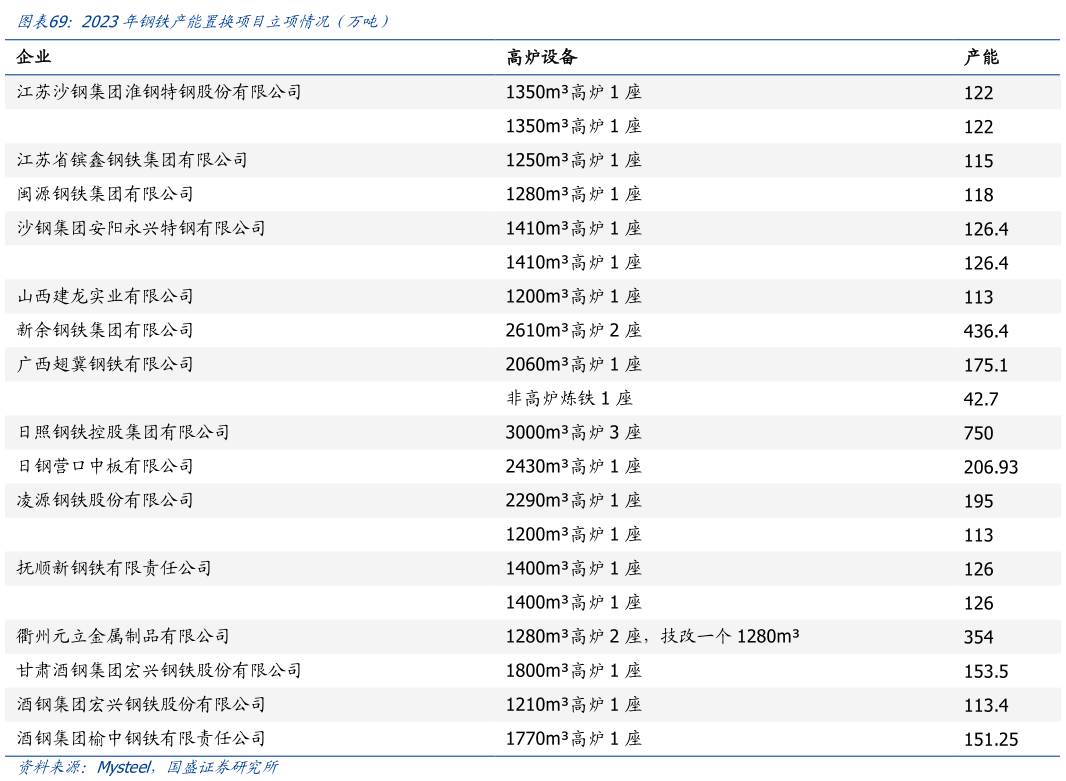Select the 750 capacity value
This screenshot has width=1066, height=781.
click(x=980, y=433)
